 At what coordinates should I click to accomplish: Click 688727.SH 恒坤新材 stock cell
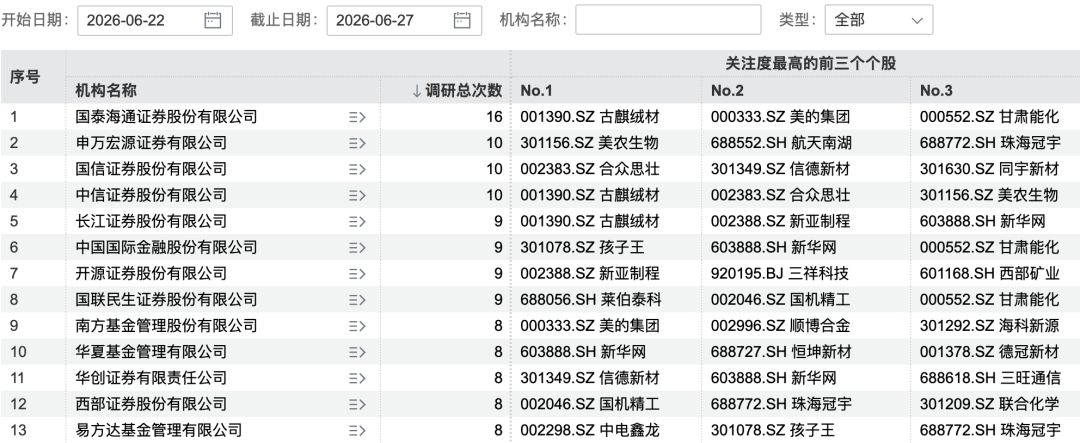781,352
